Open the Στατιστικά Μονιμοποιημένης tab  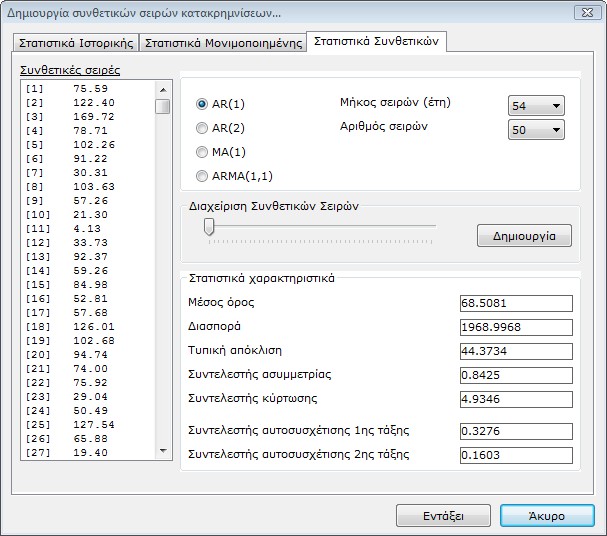coord(222,43)
